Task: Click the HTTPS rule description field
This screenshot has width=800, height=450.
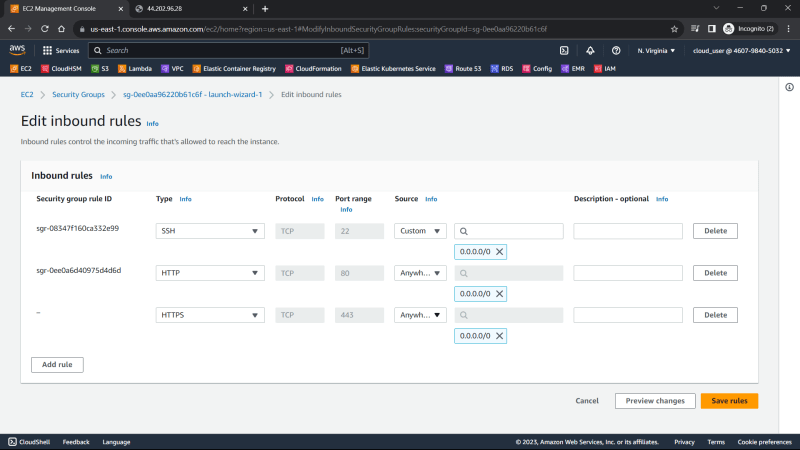Action: click(x=628, y=315)
